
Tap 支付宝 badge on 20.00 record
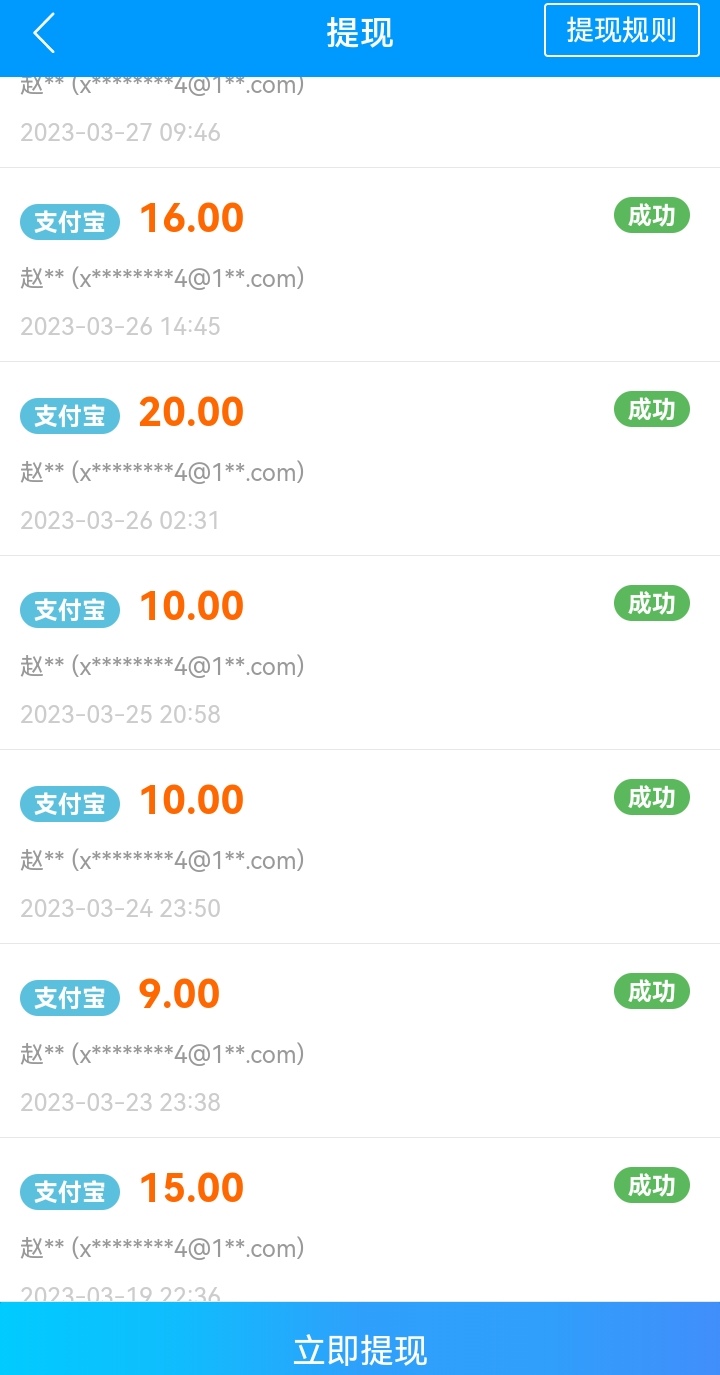tap(70, 416)
